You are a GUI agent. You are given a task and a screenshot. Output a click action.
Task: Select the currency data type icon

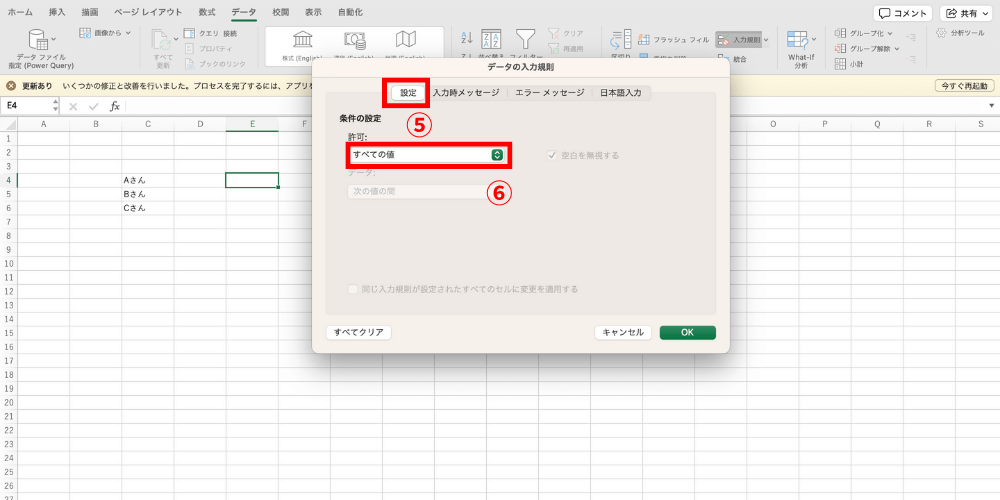355,40
